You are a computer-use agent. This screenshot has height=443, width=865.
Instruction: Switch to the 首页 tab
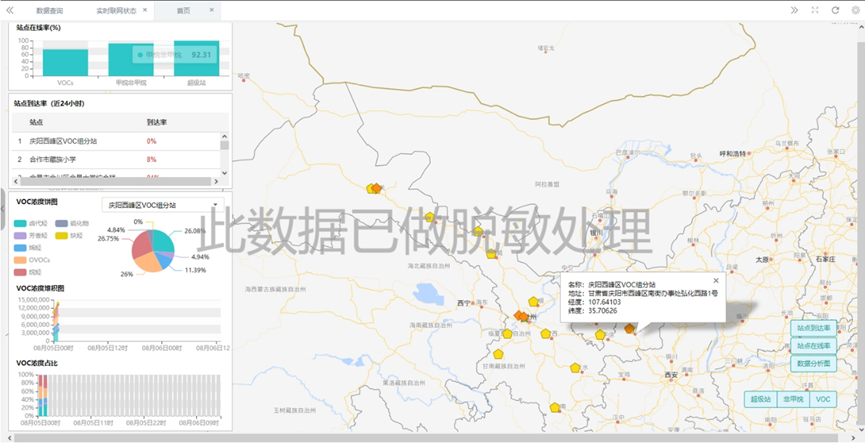[183, 10]
